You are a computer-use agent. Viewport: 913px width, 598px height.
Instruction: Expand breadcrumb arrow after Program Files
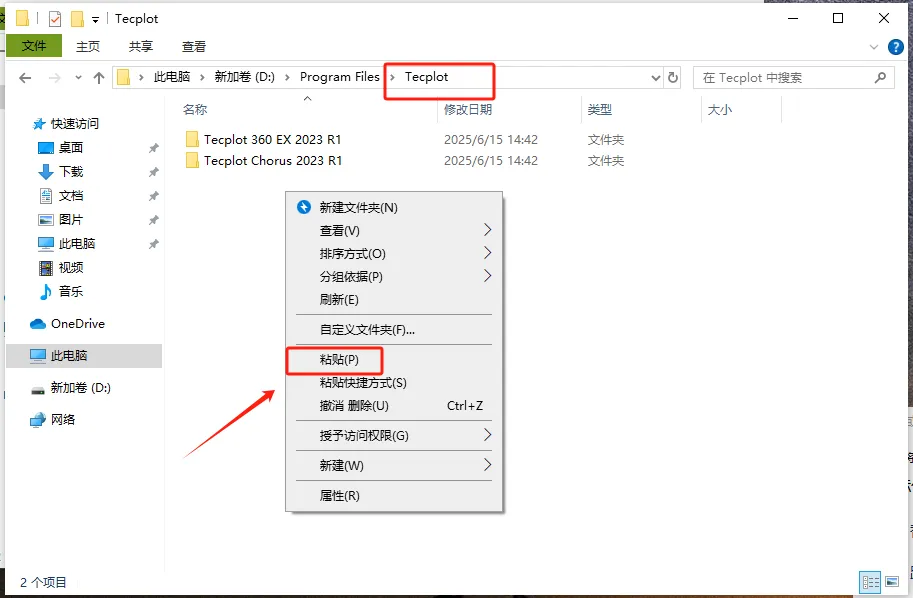pyautogui.click(x=392, y=77)
